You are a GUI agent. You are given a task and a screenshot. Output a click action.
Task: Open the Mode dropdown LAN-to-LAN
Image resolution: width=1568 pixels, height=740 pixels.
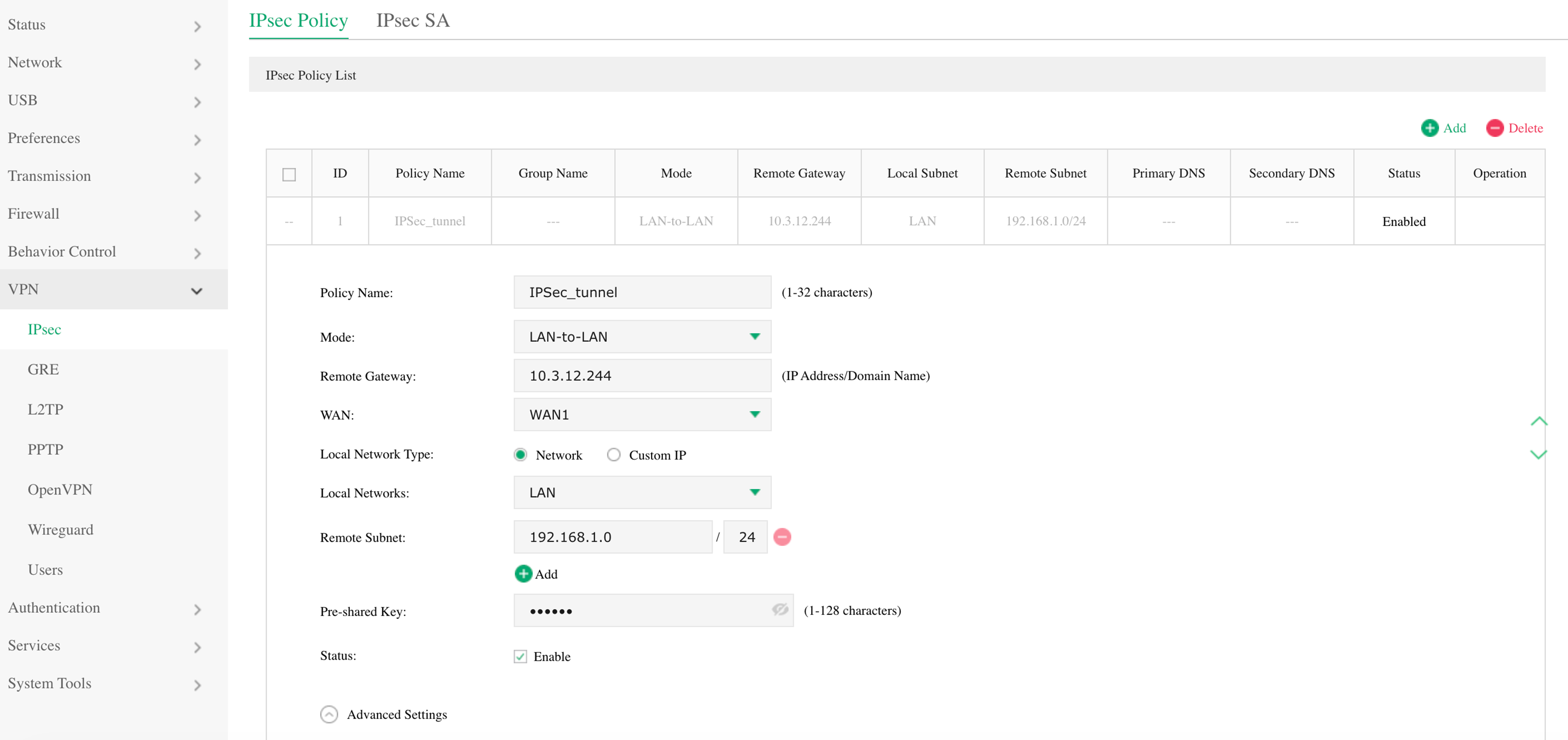point(642,337)
